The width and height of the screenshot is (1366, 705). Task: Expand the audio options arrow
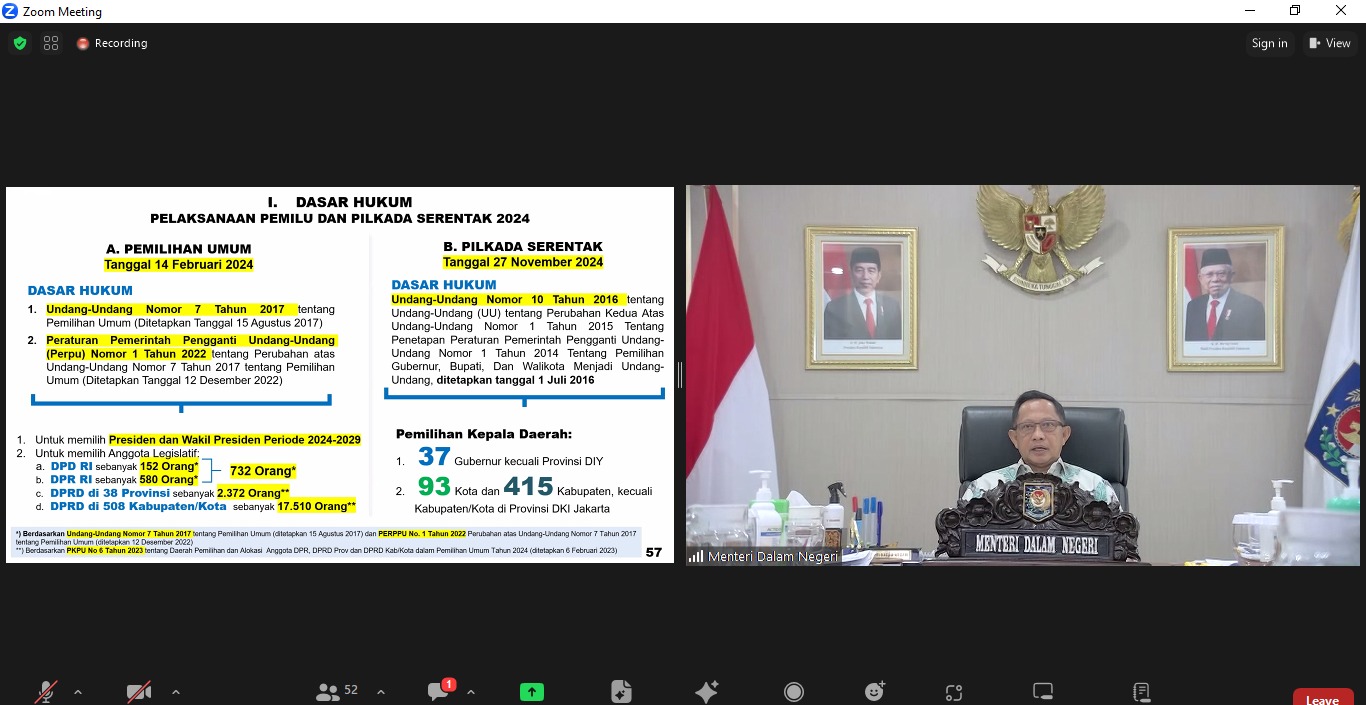(78, 691)
